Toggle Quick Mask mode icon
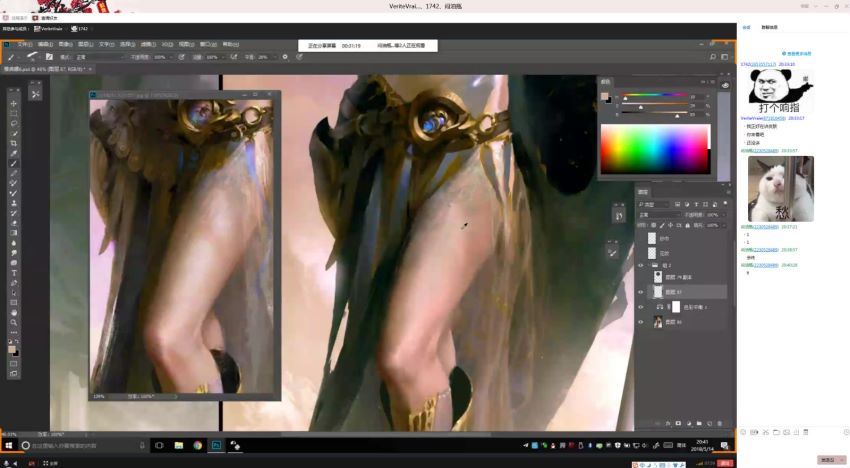 14,363
